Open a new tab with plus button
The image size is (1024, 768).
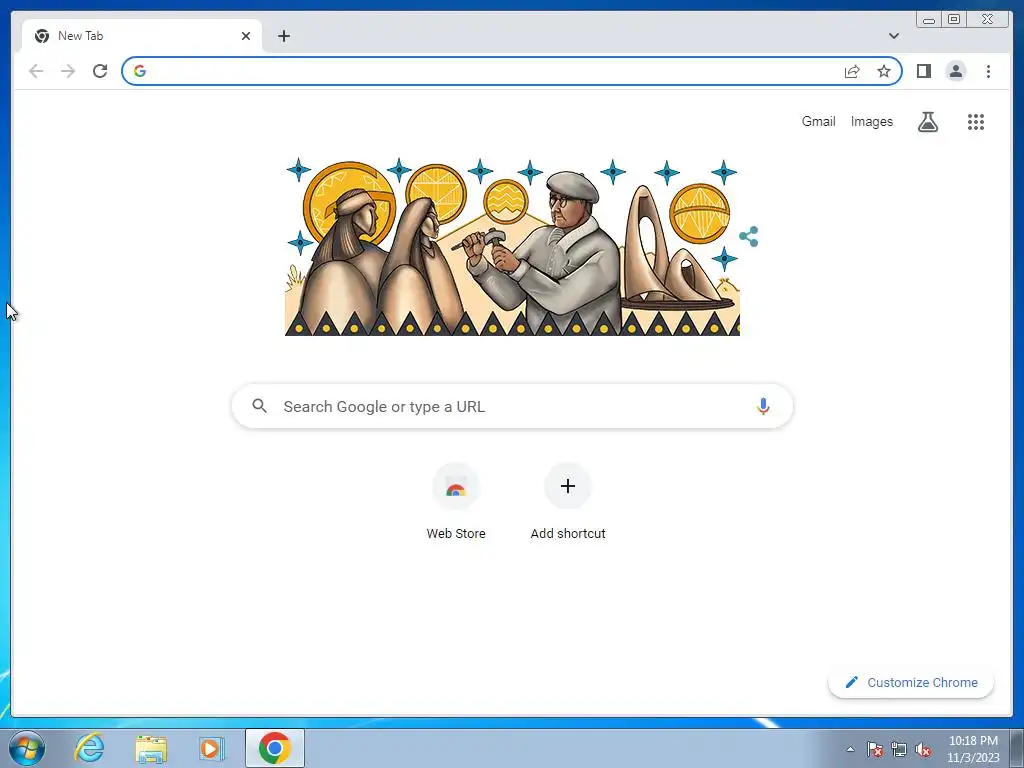click(283, 36)
